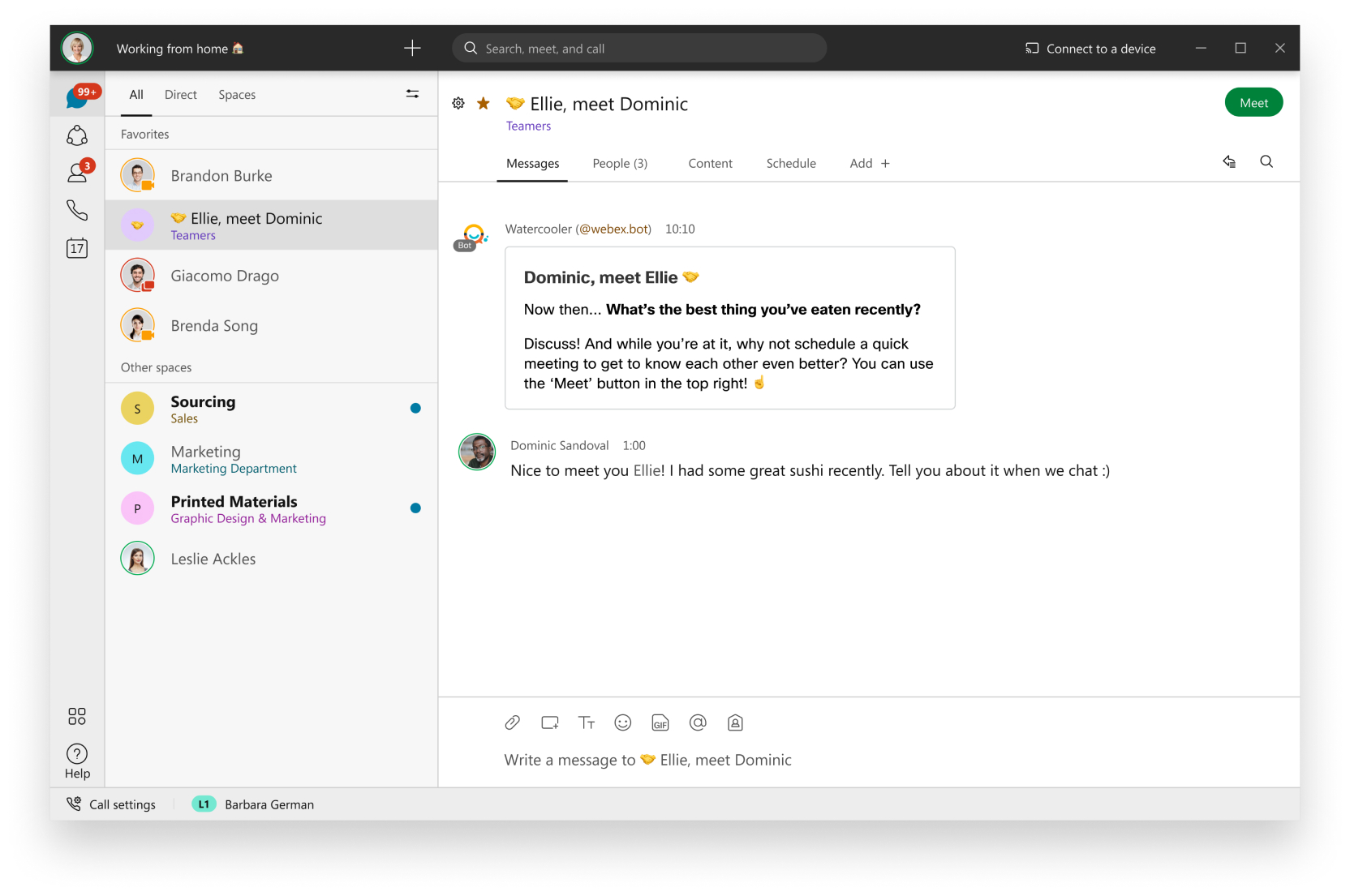Open the filter icon in spaces list

coord(412,94)
